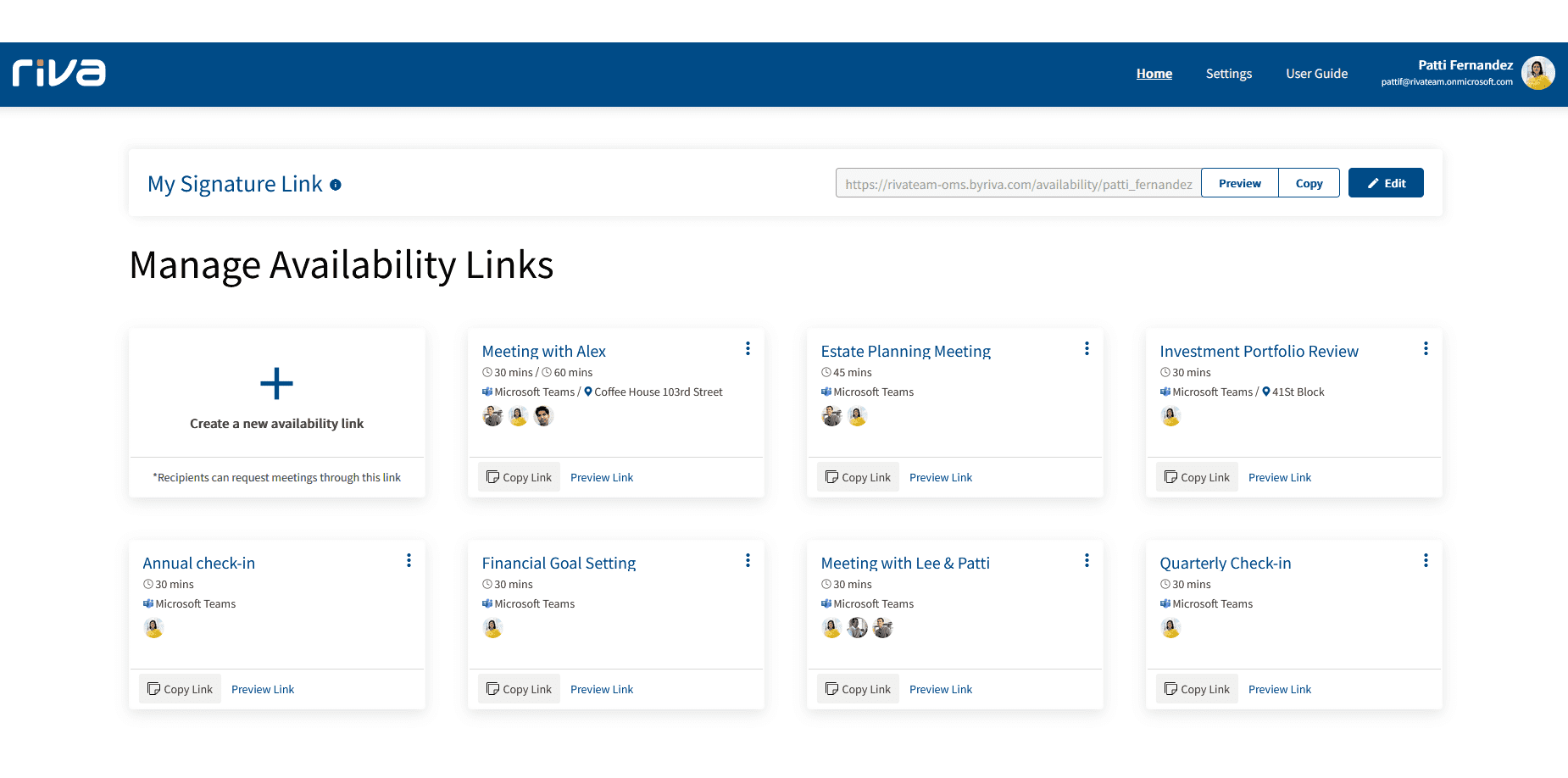Open Preview Link for Financial Goal Setting
The height and width of the screenshot is (778, 1568).
pyautogui.click(x=602, y=689)
